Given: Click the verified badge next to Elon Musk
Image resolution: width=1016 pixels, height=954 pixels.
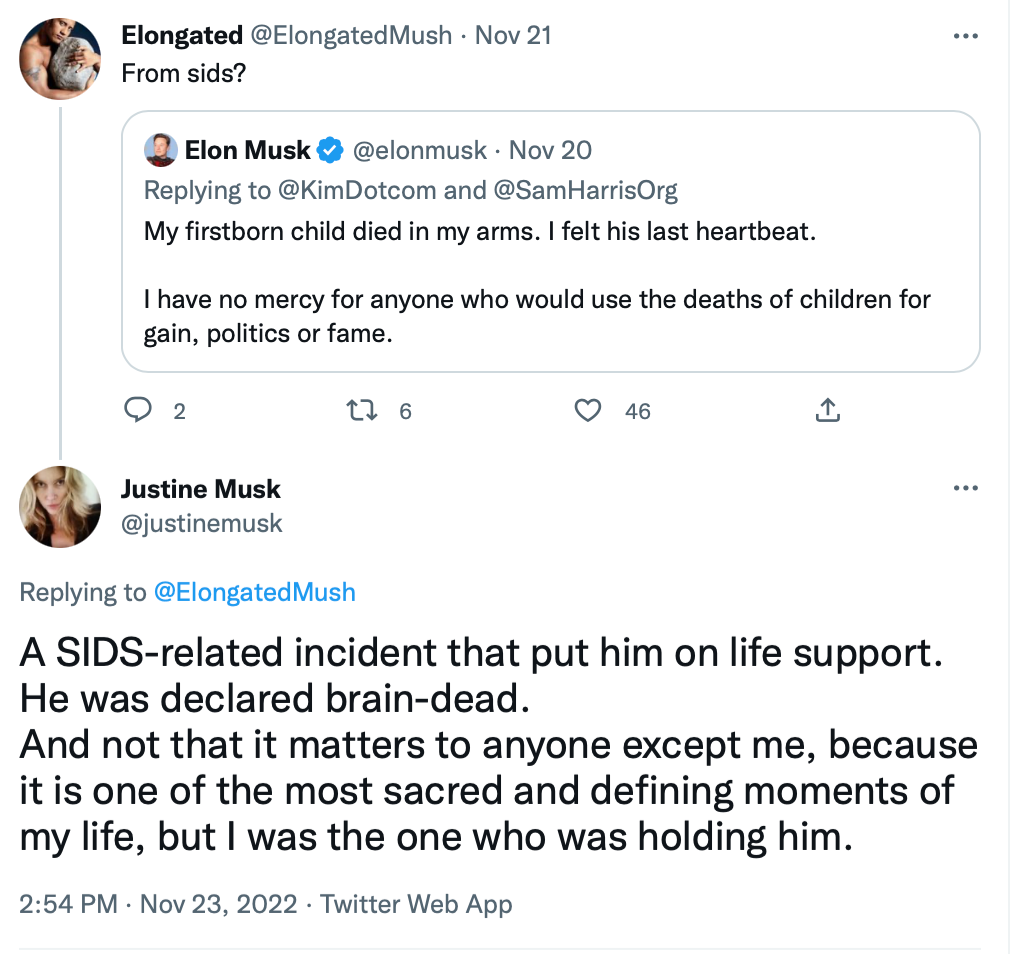Looking at the screenshot, I should click(330, 150).
